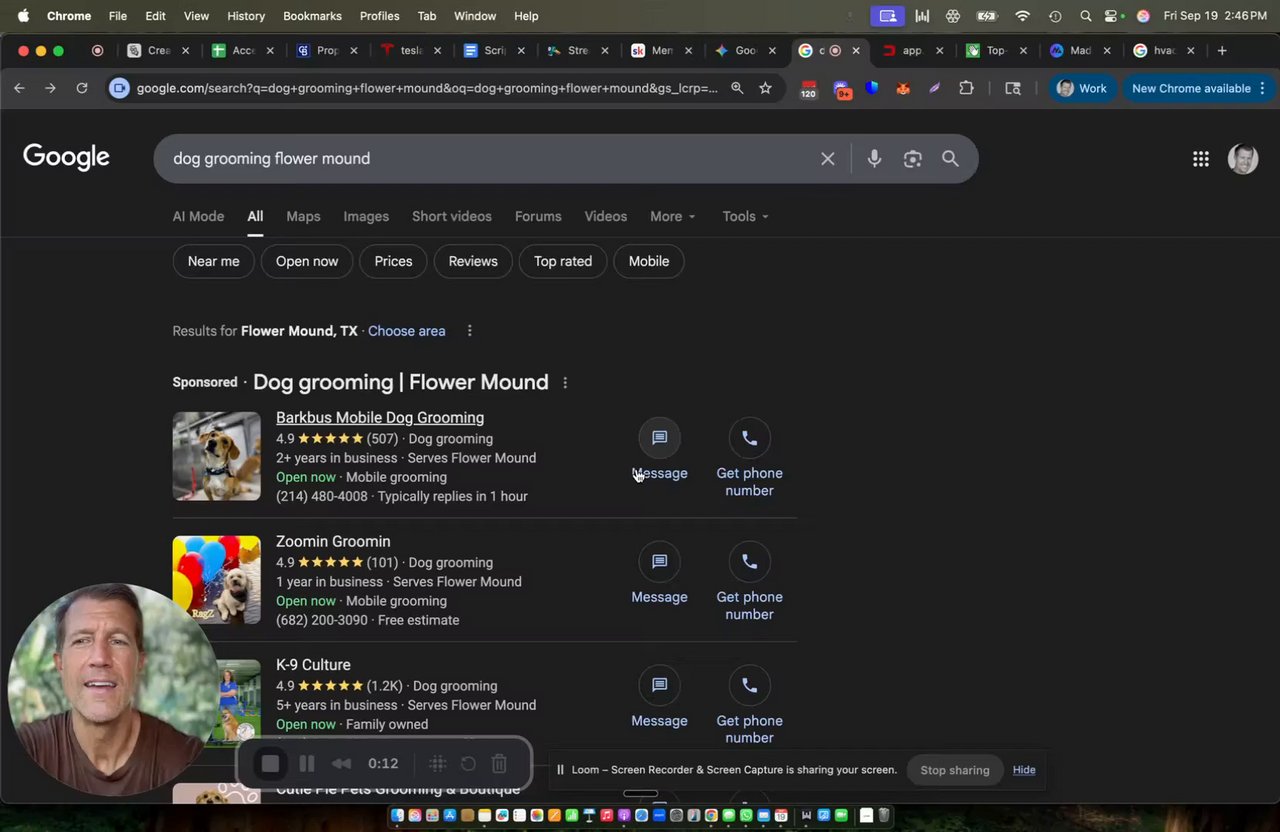Click the Barkbus Message chat icon
Viewport: 1280px width, 832px height.
(659, 438)
